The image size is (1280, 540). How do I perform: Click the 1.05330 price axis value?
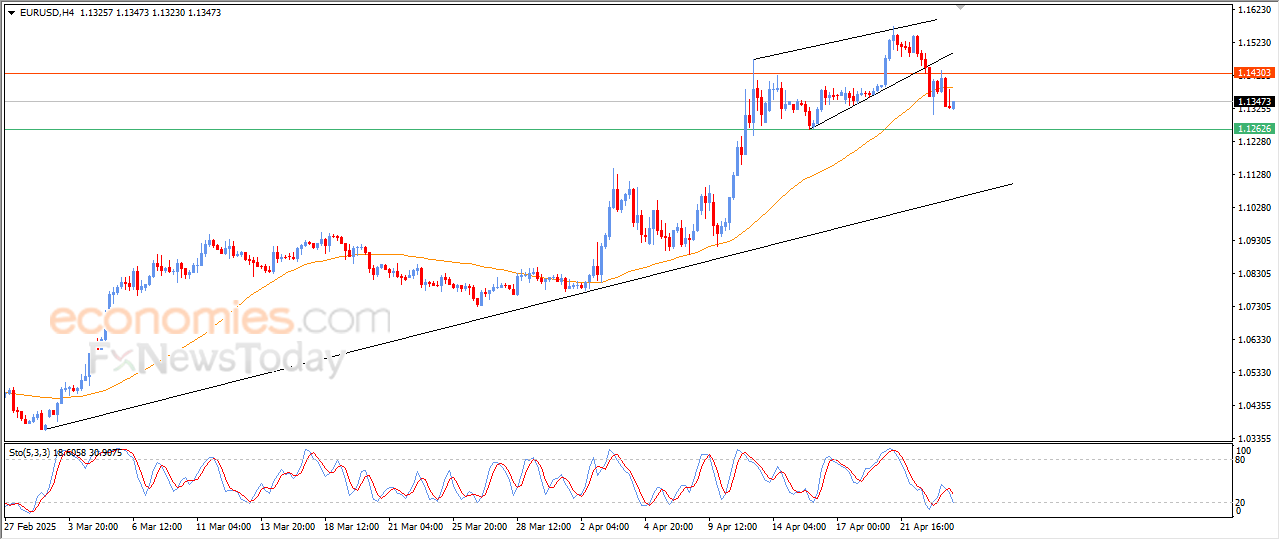pyautogui.click(x=1253, y=373)
